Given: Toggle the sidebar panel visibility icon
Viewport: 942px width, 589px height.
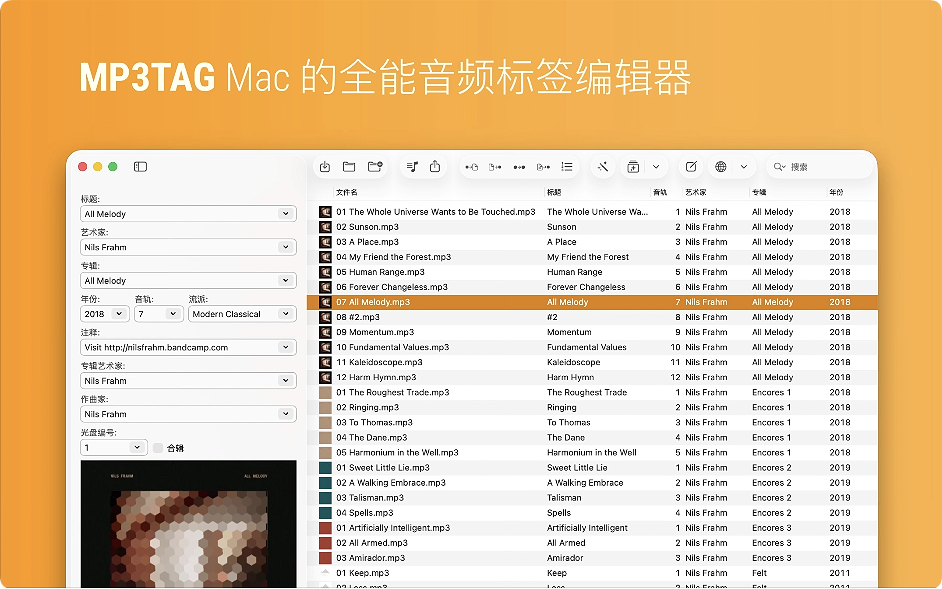Looking at the screenshot, I should 141,167.
